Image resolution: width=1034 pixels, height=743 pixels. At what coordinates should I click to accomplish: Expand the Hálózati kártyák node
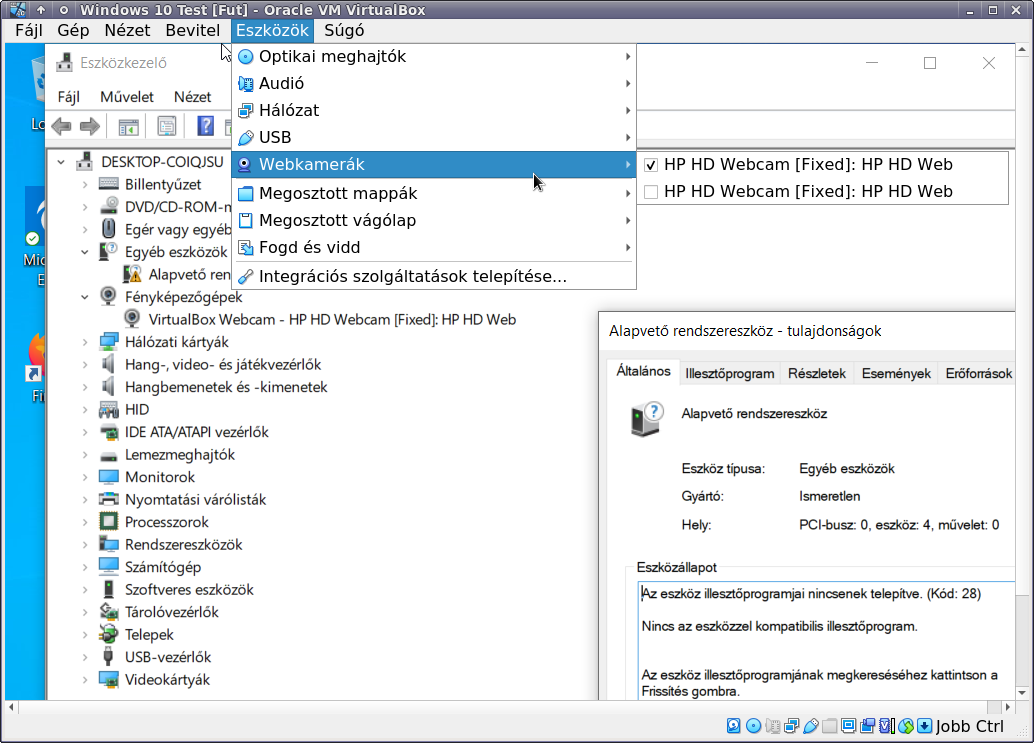(x=85, y=342)
